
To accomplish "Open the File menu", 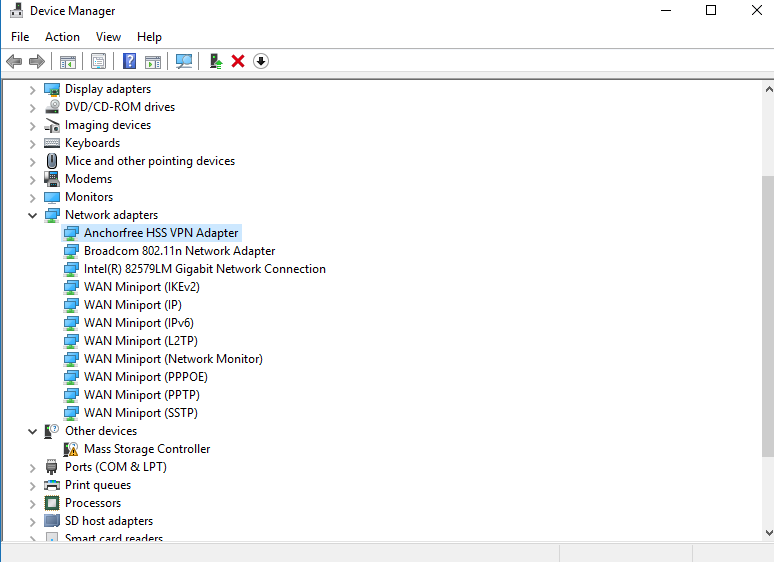I will pyautogui.click(x=20, y=37).
